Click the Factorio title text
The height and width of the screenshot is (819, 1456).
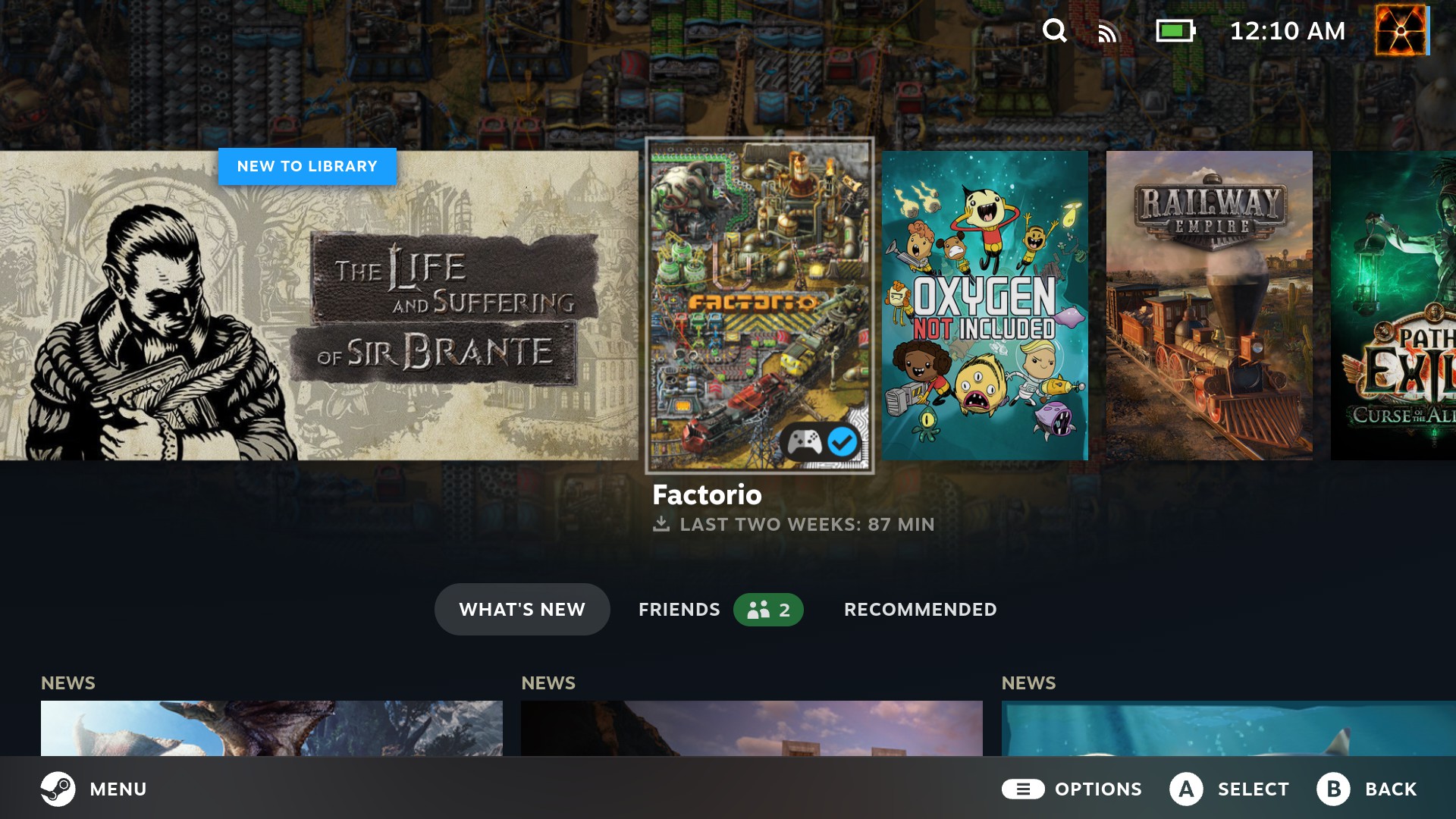pos(707,494)
